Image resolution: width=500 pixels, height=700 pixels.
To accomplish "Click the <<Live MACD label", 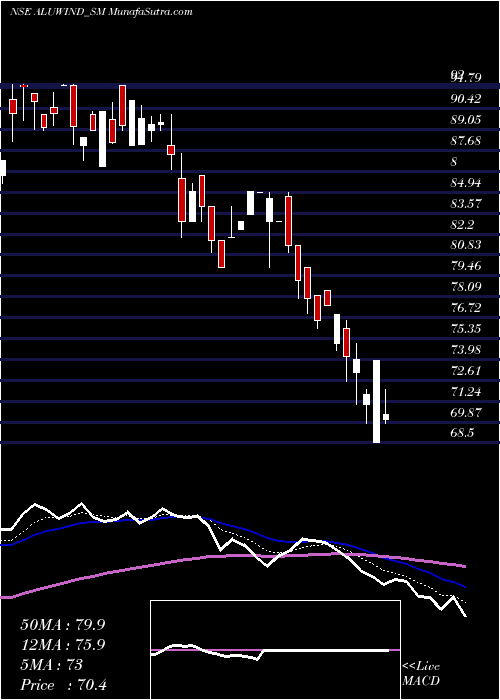I will click(x=421, y=674).
